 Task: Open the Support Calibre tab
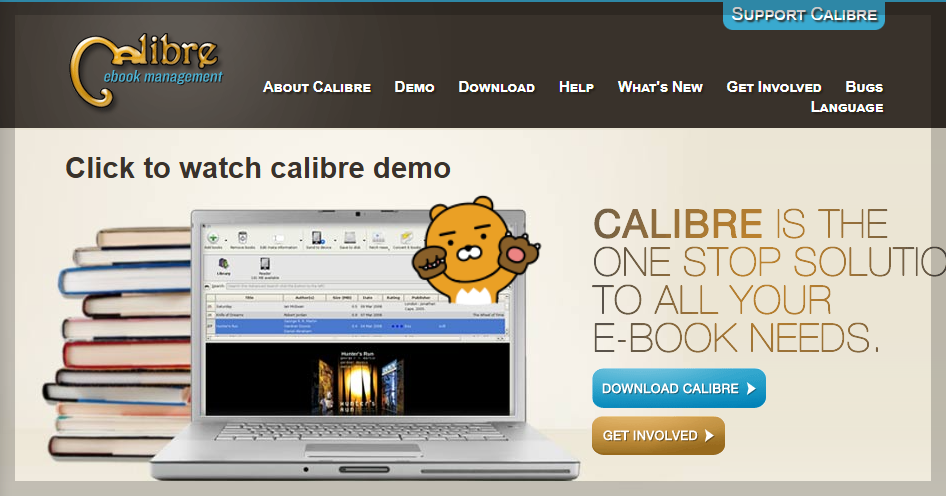click(804, 15)
